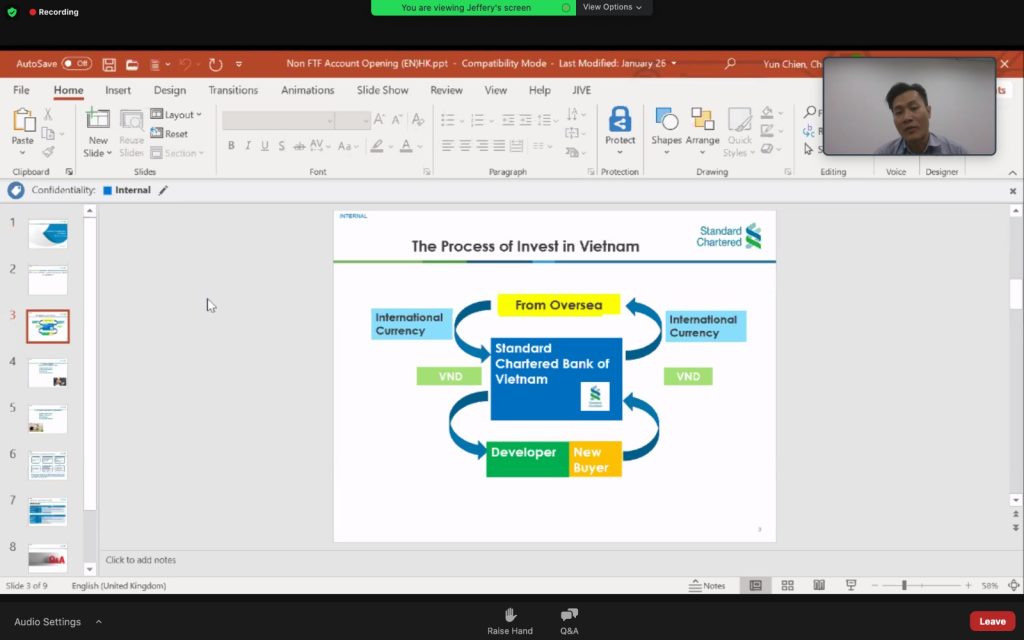Switch to the Design tab
This screenshot has width=1024, height=640.
pyautogui.click(x=170, y=90)
